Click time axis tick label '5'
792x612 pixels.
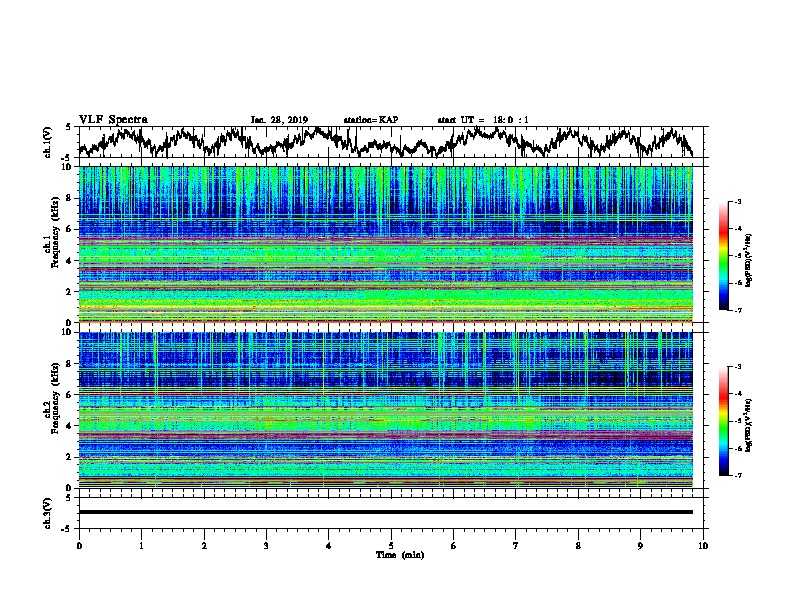[391, 546]
